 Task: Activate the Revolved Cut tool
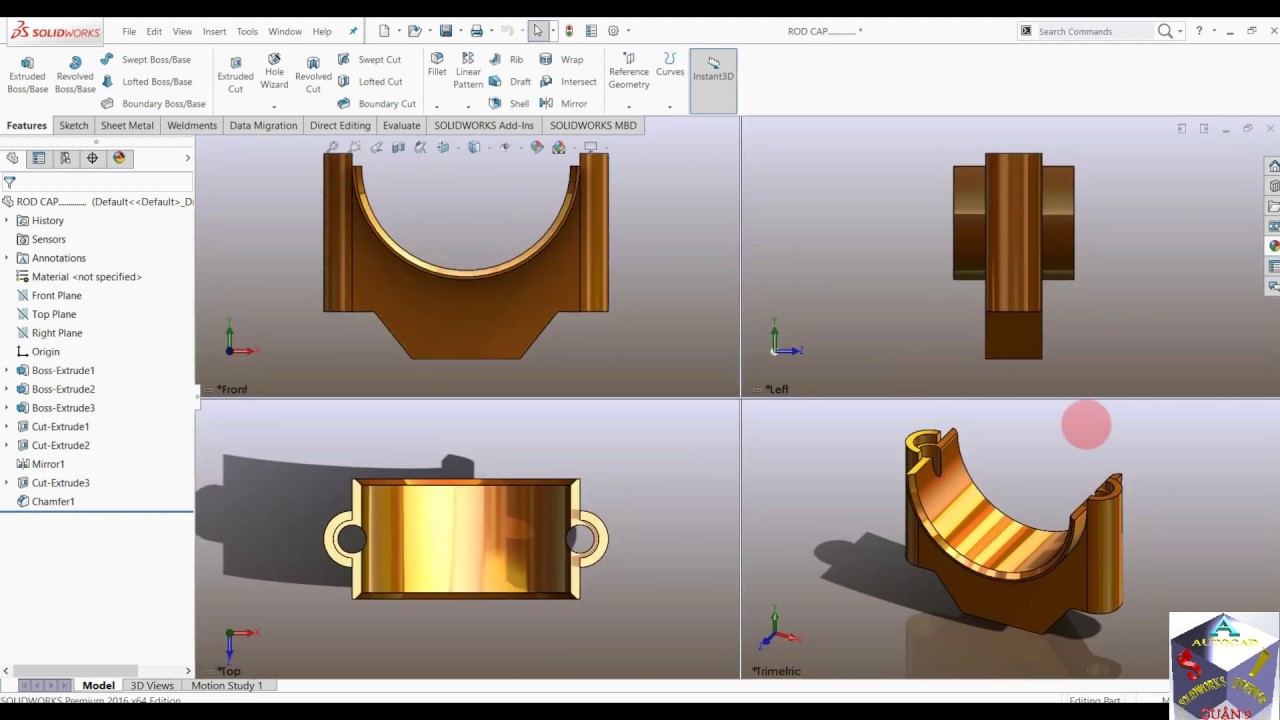click(313, 75)
